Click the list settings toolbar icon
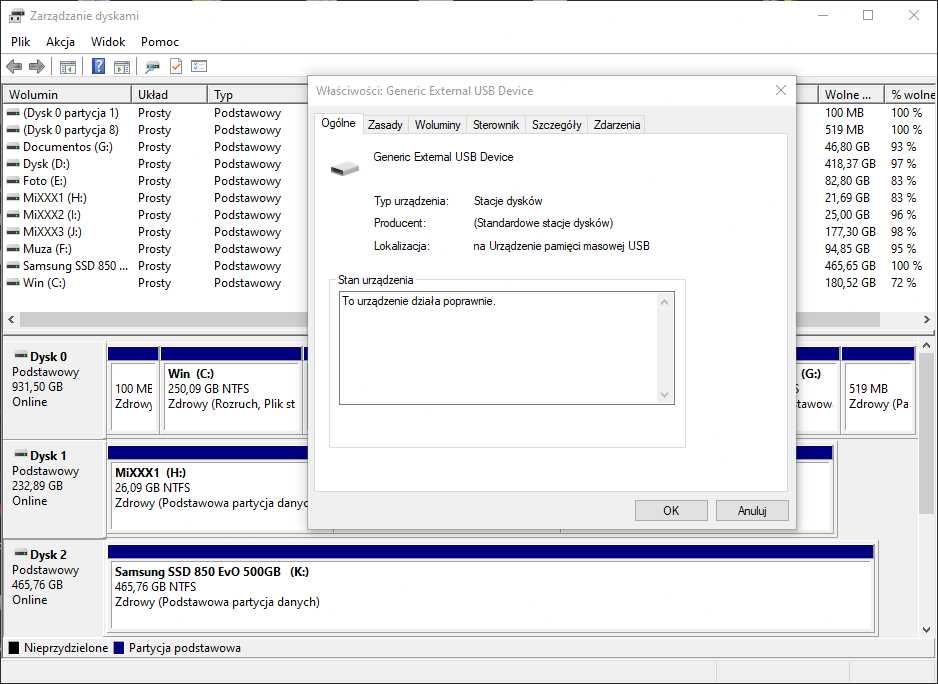Viewport: 938px width, 684px height. 199,66
